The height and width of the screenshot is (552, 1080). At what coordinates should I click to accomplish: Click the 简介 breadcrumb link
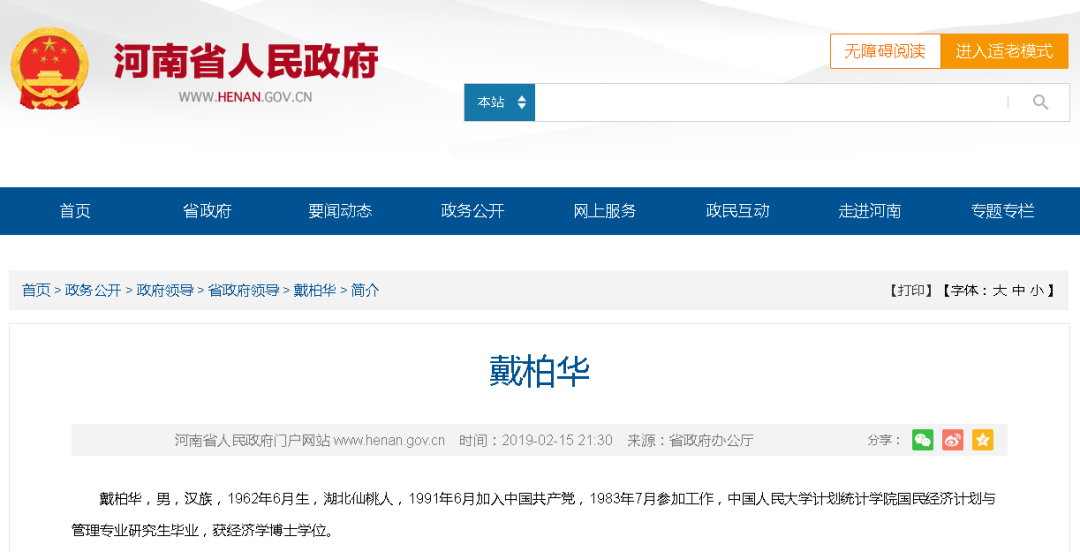pyautogui.click(x=365, y=290)
